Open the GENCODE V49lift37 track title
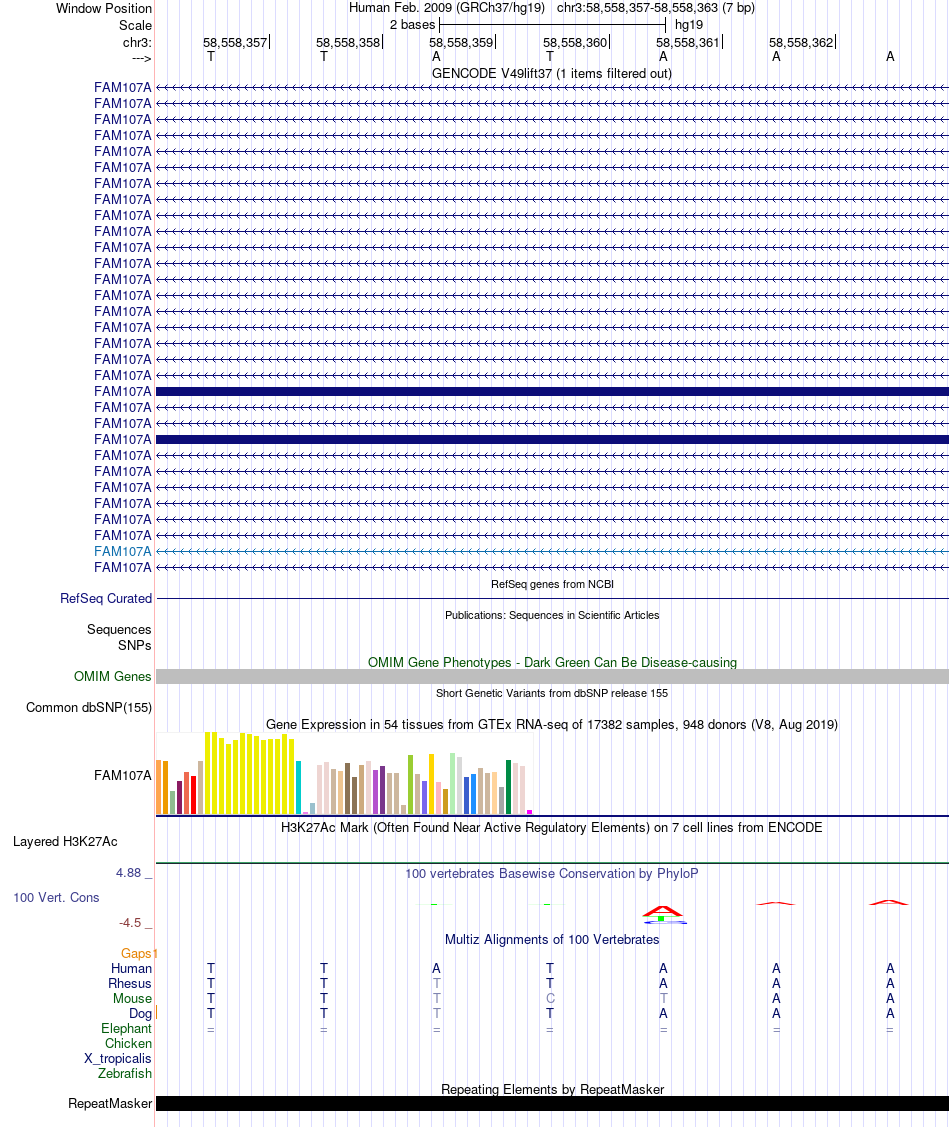The image size is (950, 1127). 552,73
